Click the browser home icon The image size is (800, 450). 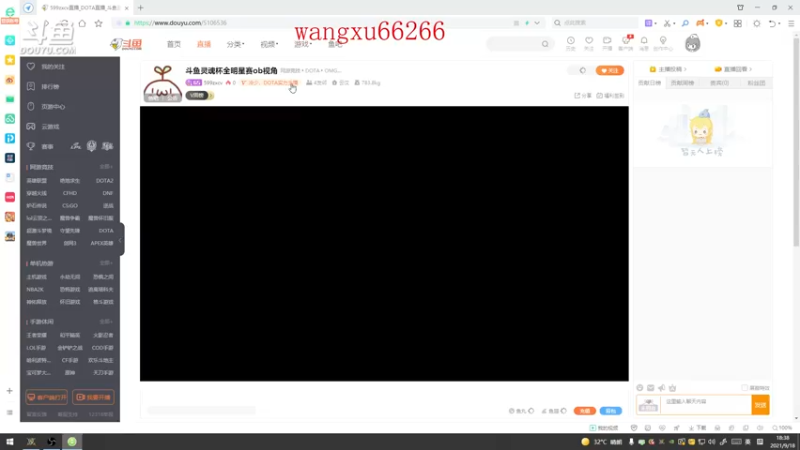click(x=82, y=23)
